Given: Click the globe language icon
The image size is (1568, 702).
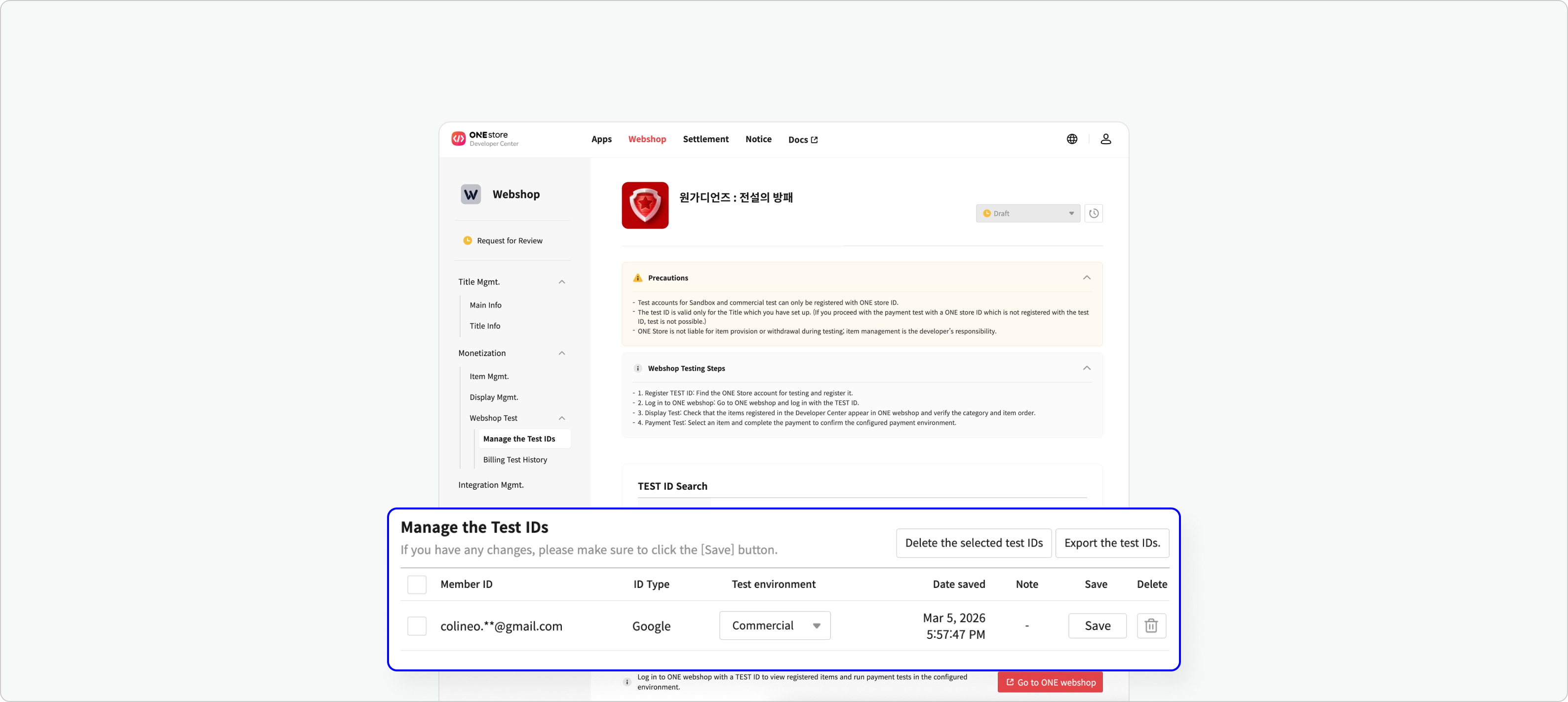Looking at the screenshot, I should 1072,139.
